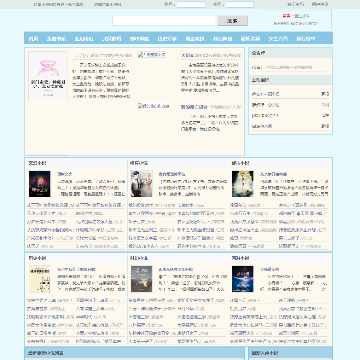This screenshot has height=360, width=360.
Task: Open the pink diamond ring book cover
Action: coord(48,76)
